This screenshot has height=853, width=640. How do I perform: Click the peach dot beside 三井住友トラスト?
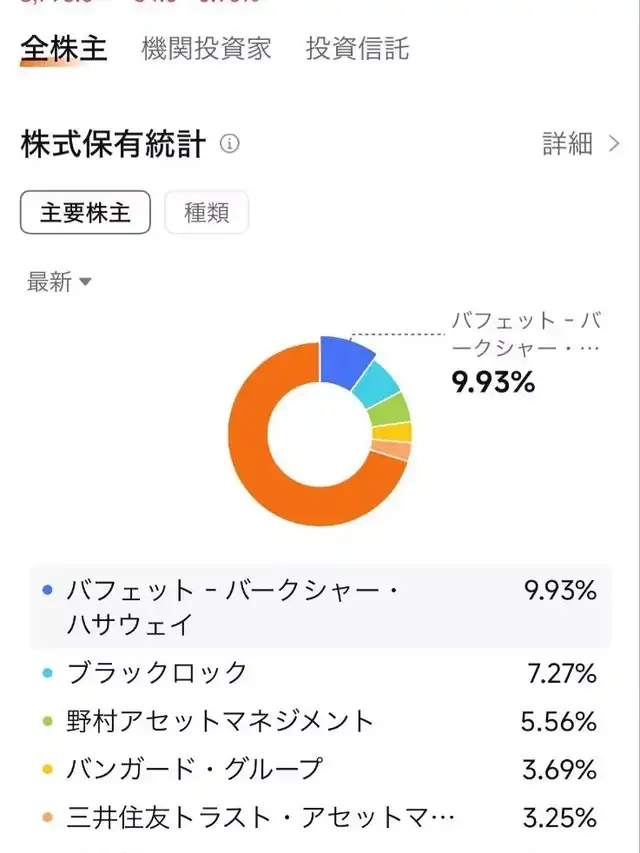click(x=47, y=818)
